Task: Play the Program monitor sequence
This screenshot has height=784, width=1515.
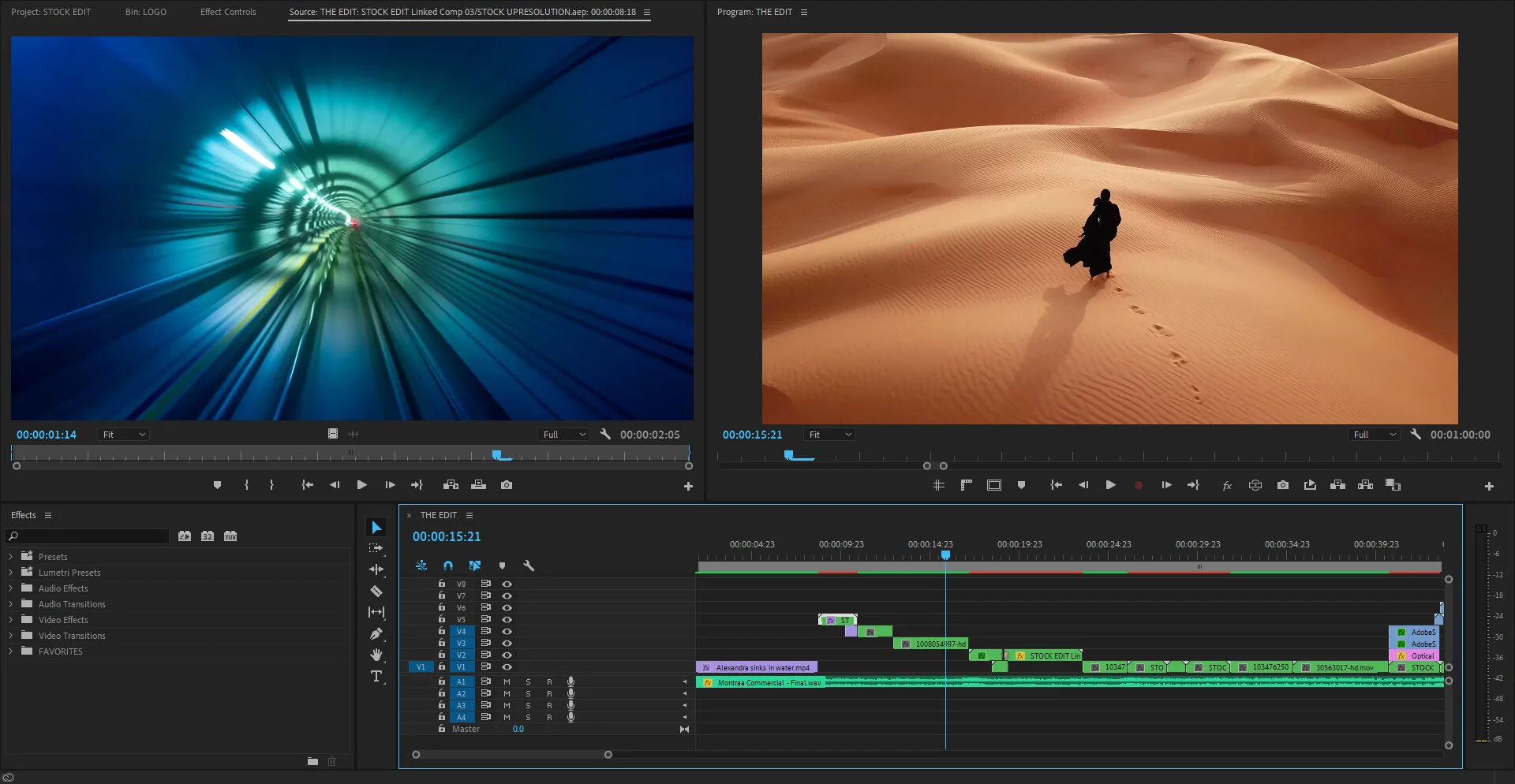Action: pyautogui.click(x=1110, y=485)
